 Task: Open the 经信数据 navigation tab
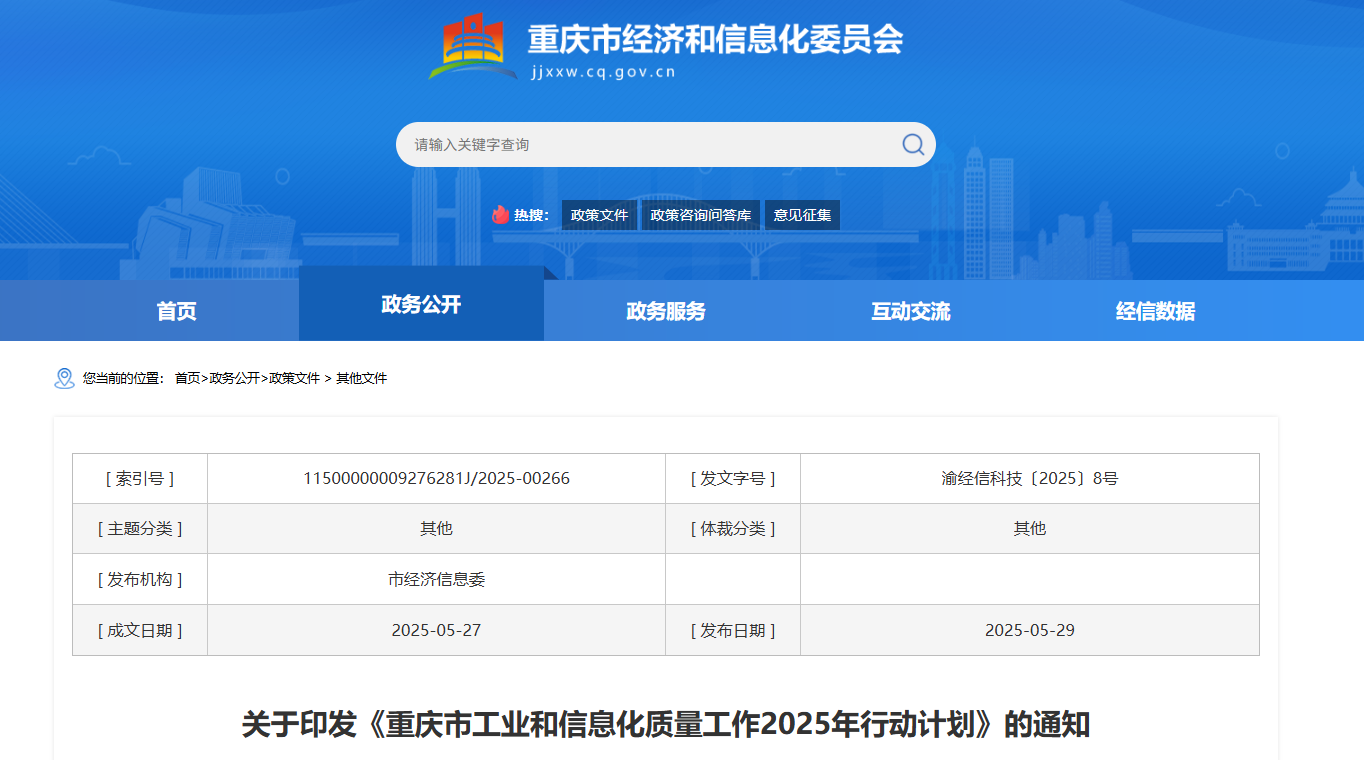click(1155, 311)
